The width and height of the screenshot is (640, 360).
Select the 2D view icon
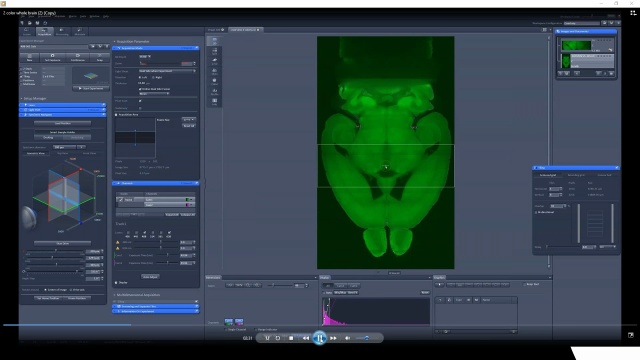point(214,41)
